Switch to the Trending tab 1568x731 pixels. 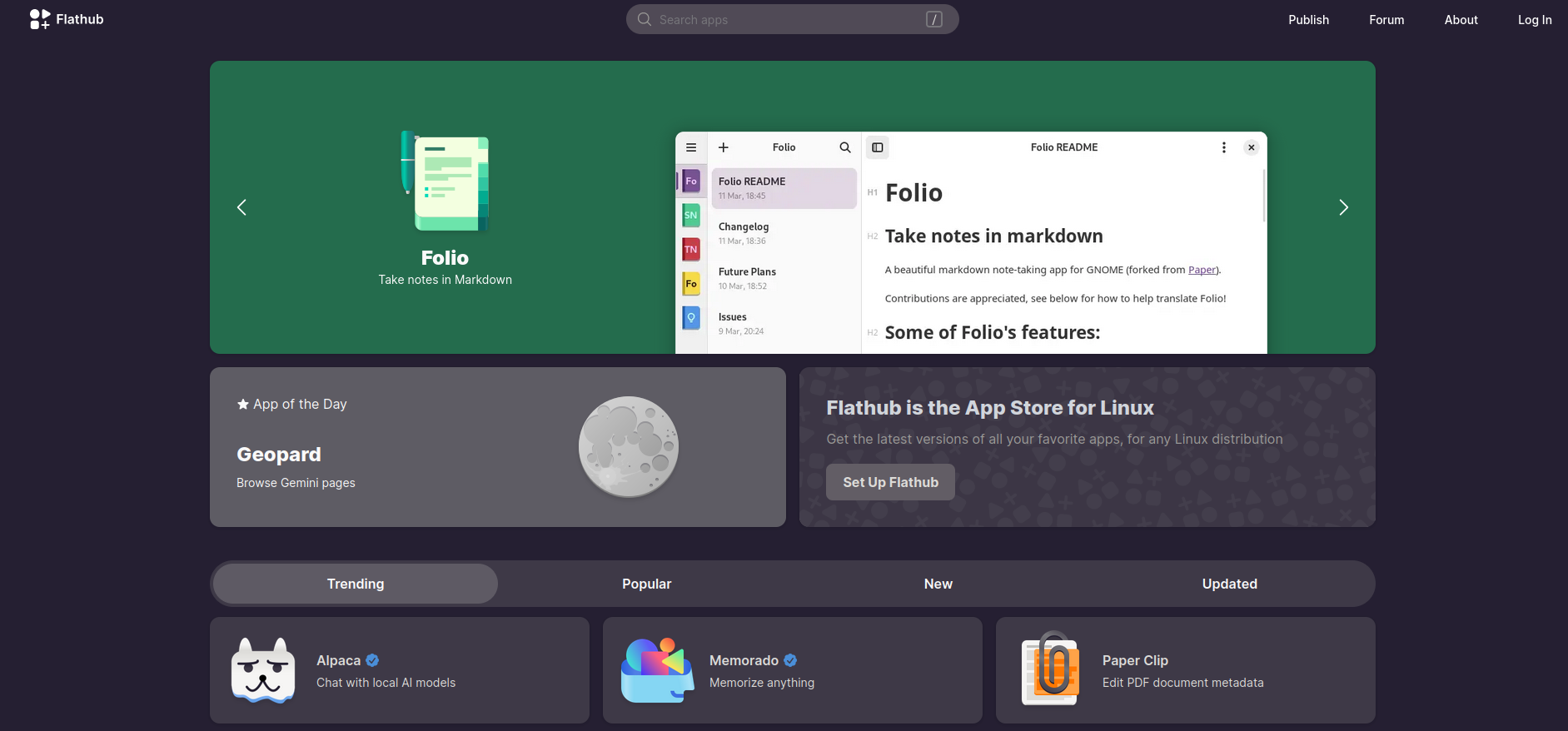tap(356, 584)
